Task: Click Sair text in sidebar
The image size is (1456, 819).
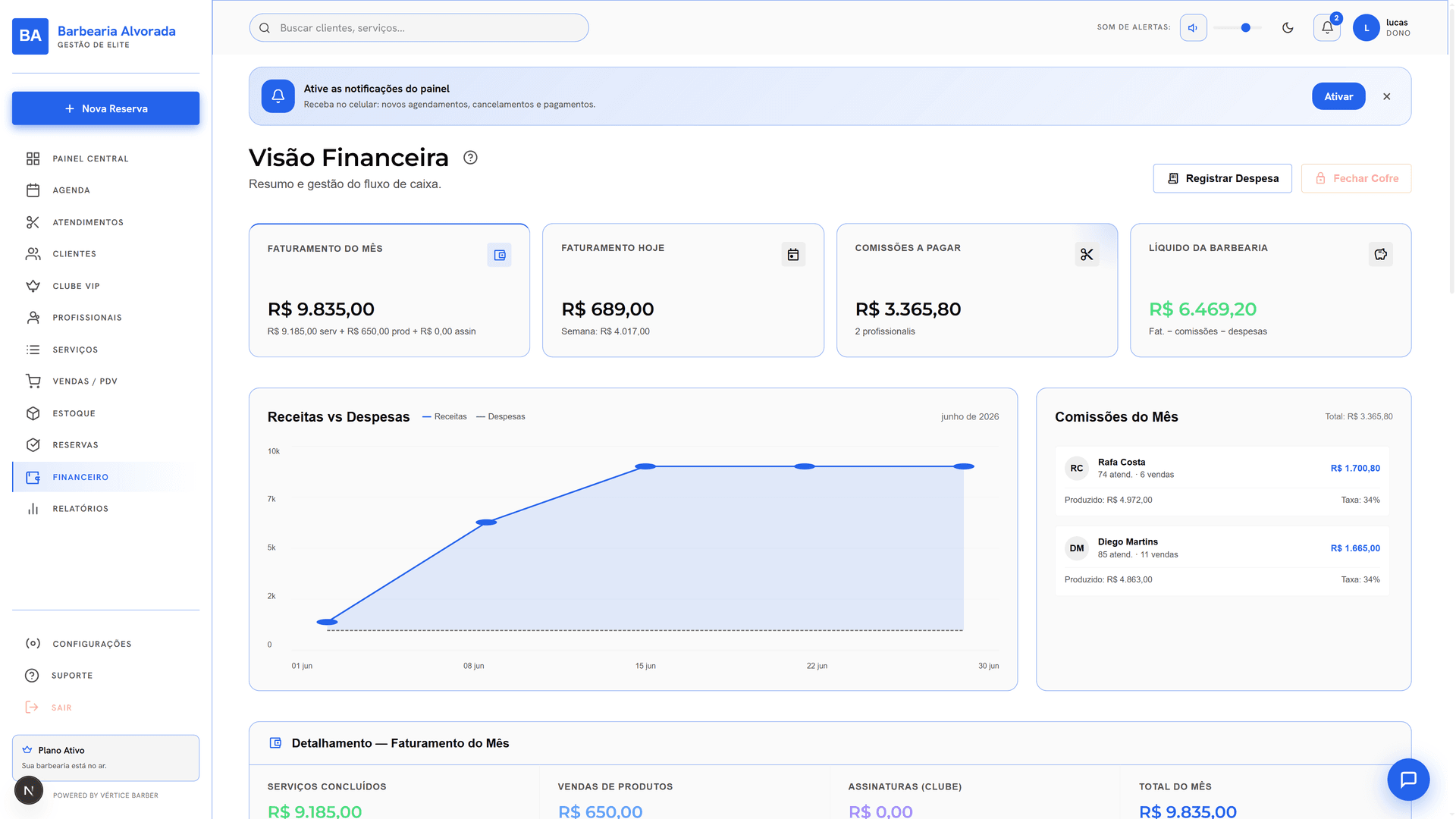Action: 61,708
